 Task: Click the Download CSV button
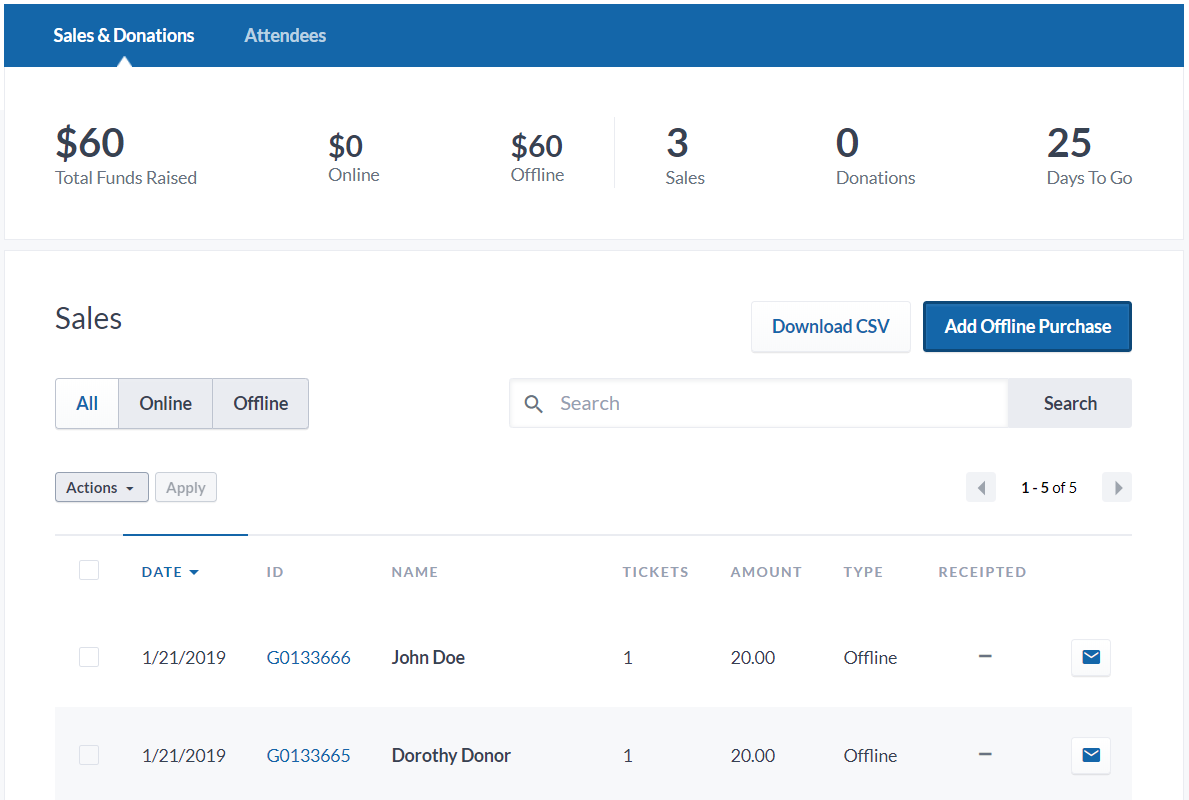(x=830, y=327)
